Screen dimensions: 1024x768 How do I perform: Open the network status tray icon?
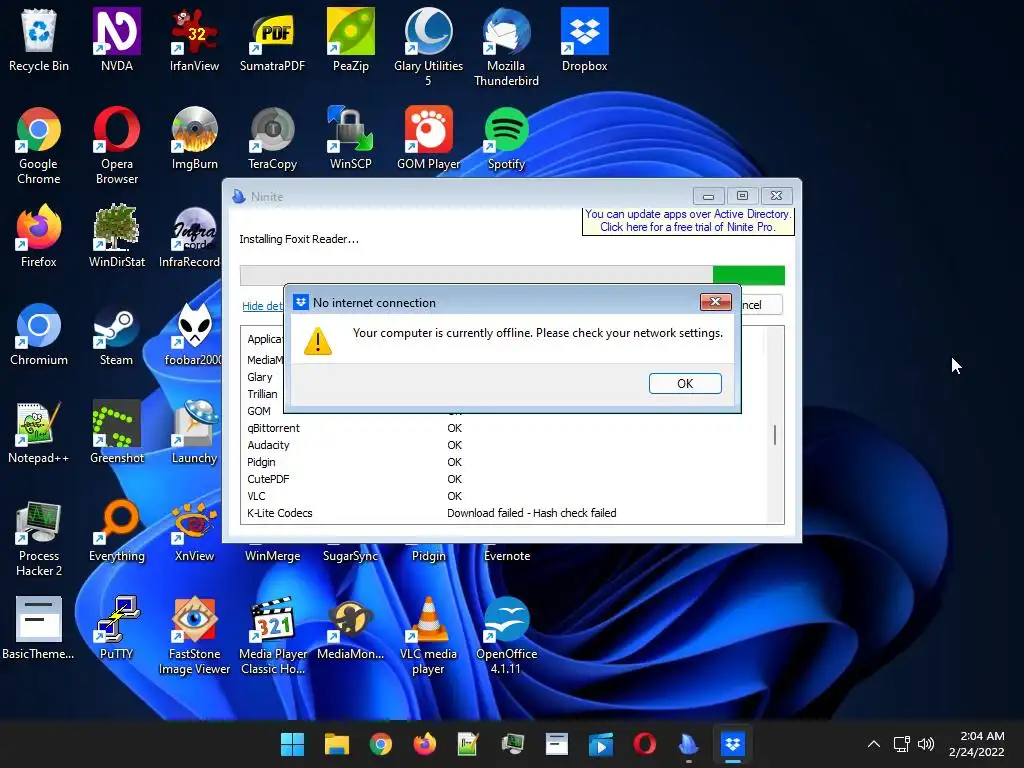point(902,744)
